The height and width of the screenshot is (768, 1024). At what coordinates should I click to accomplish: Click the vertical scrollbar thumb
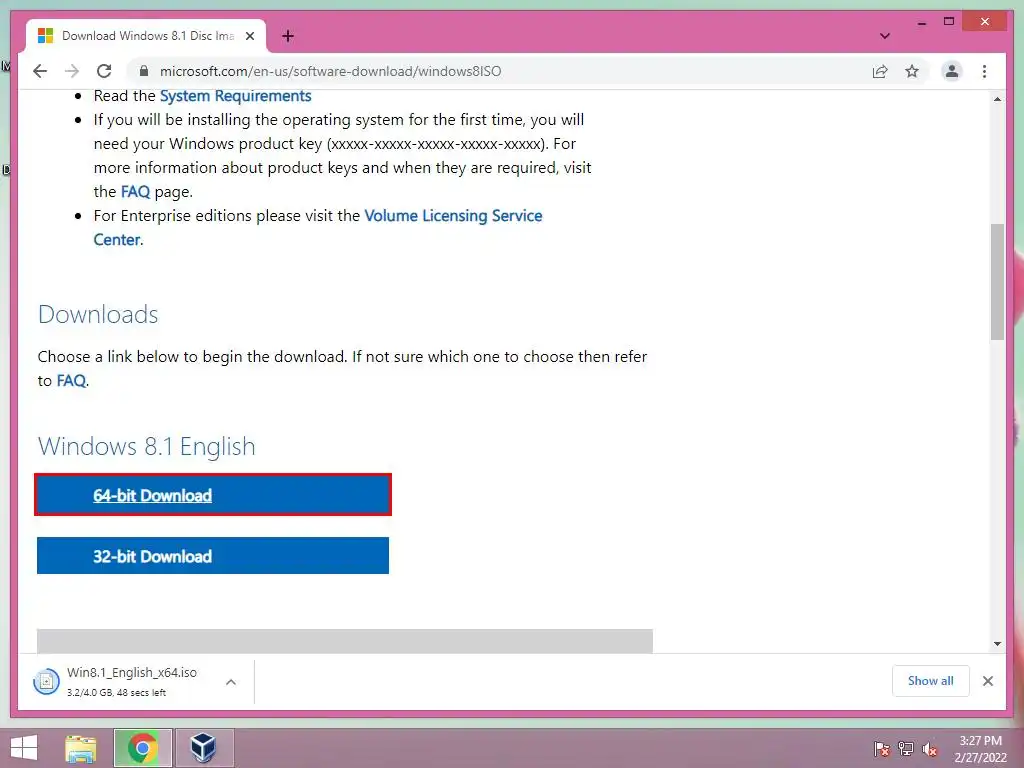click(997, 281)
